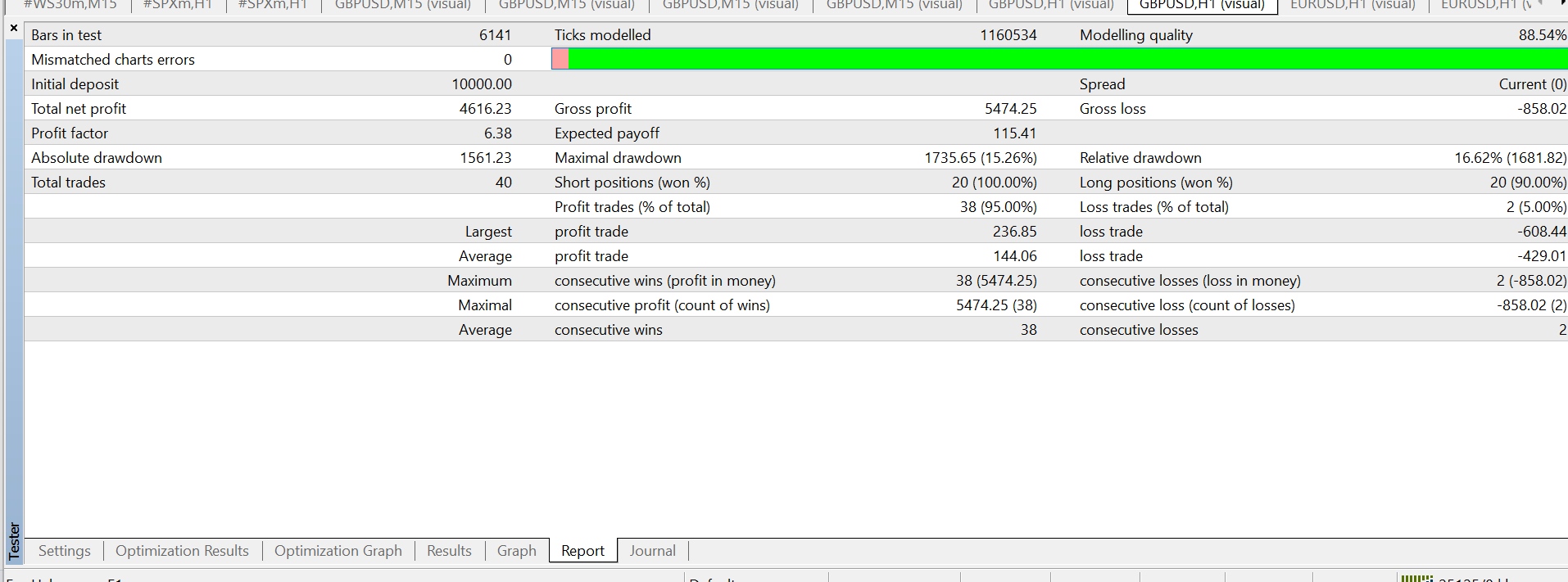The height and width of the screenshot is (582, 1568).
Task: Select 'consecutive profit (count of wins)' label
Action: pyautogui.click(x=662, y=305)
